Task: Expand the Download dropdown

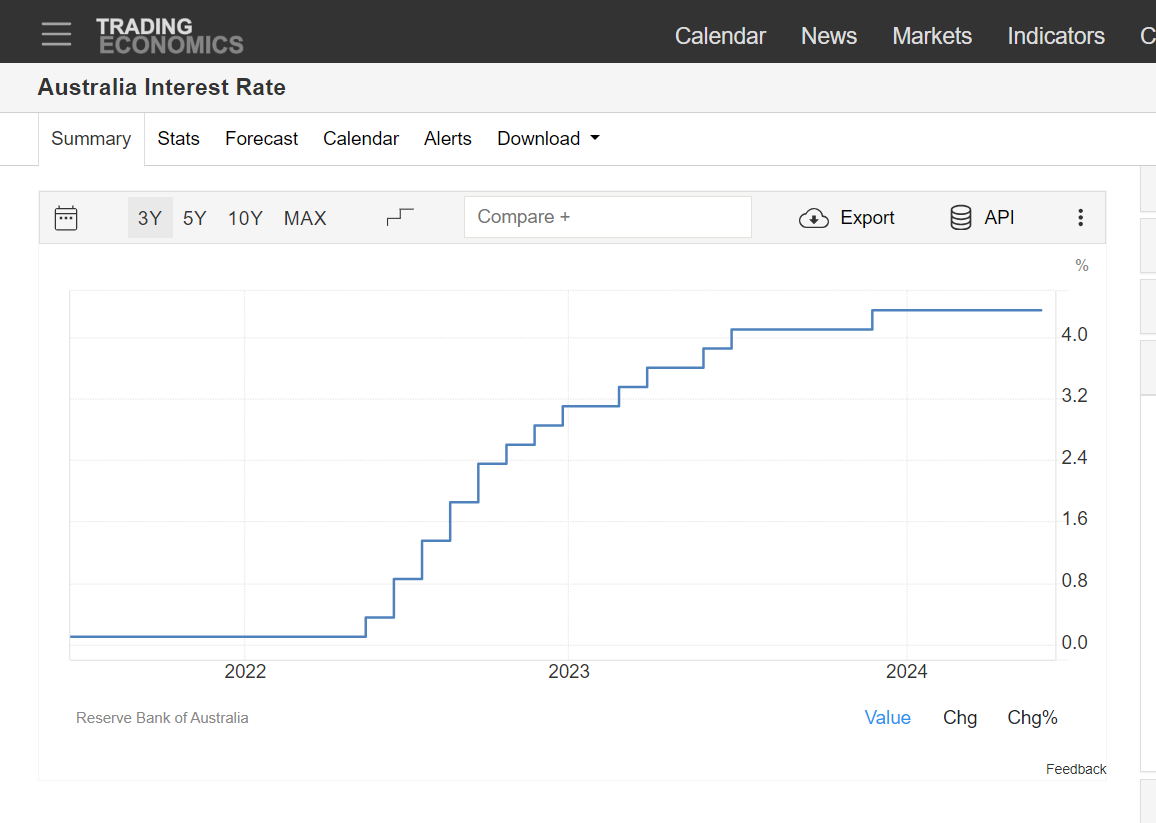Action: tap(548, 139)
